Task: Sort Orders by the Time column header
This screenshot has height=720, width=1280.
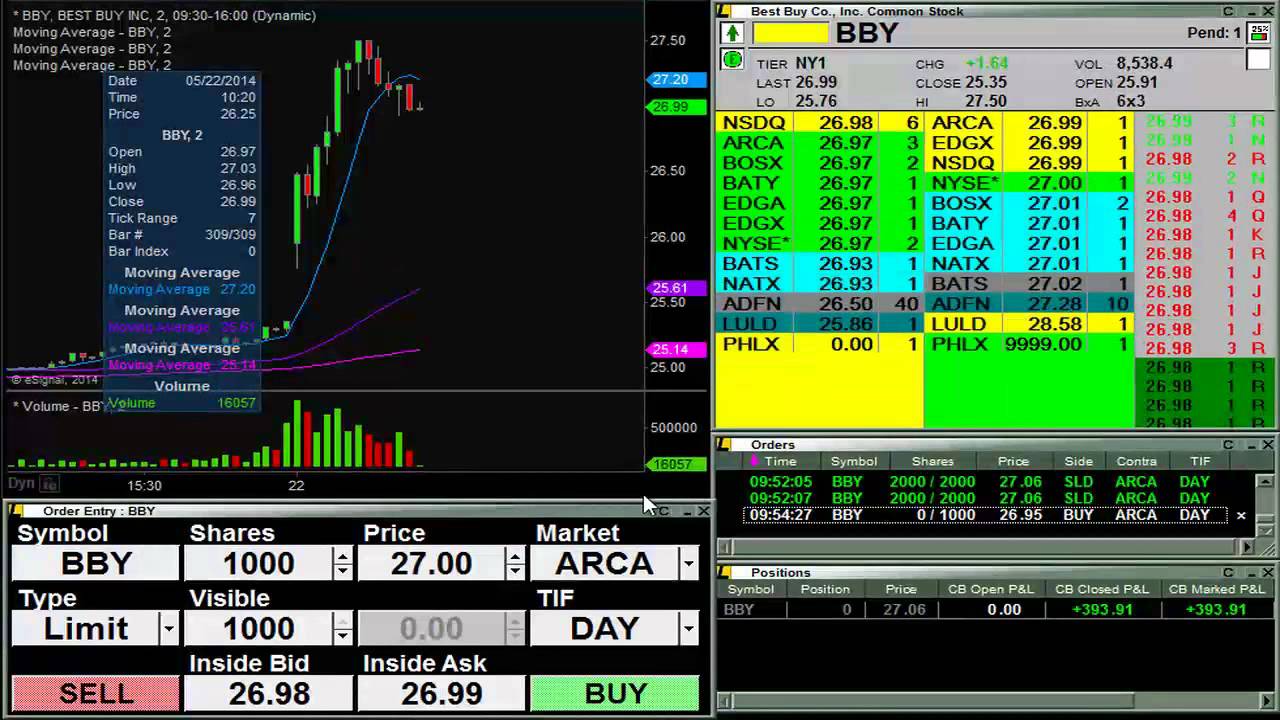Action: coord(780,461)
